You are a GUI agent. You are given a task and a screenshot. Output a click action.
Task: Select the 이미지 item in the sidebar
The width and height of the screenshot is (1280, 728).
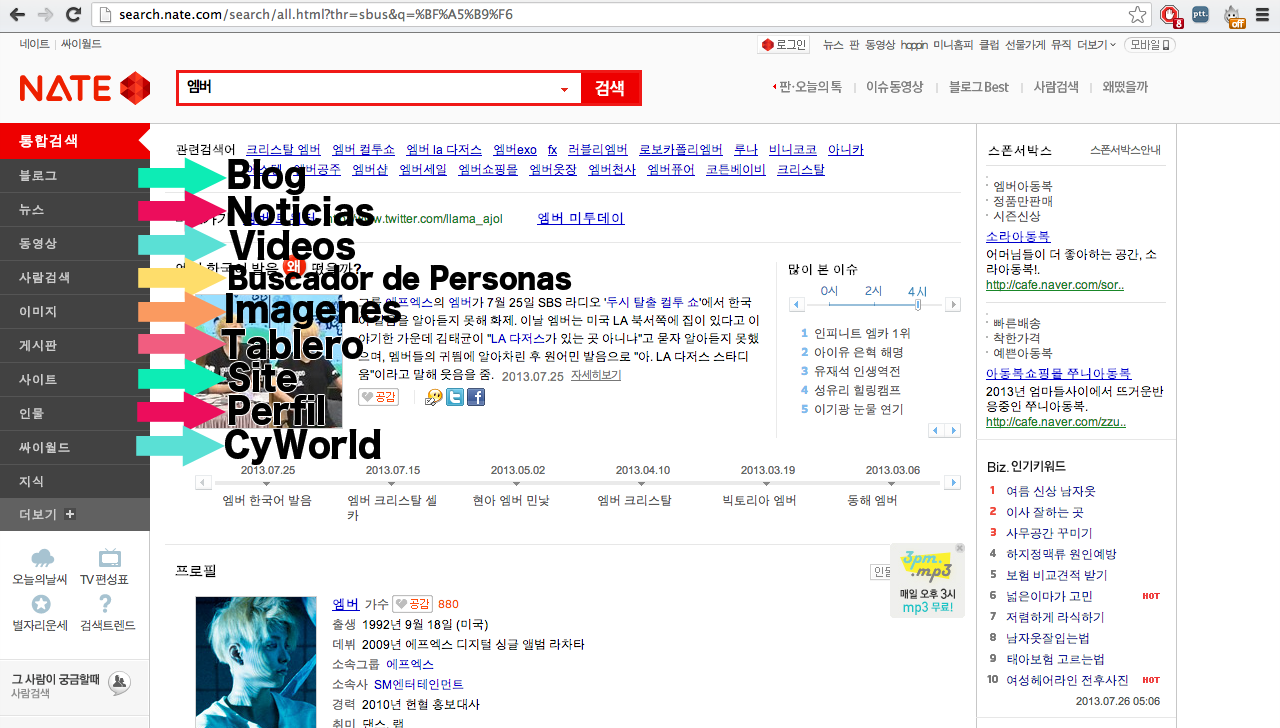tap(75, 312)
